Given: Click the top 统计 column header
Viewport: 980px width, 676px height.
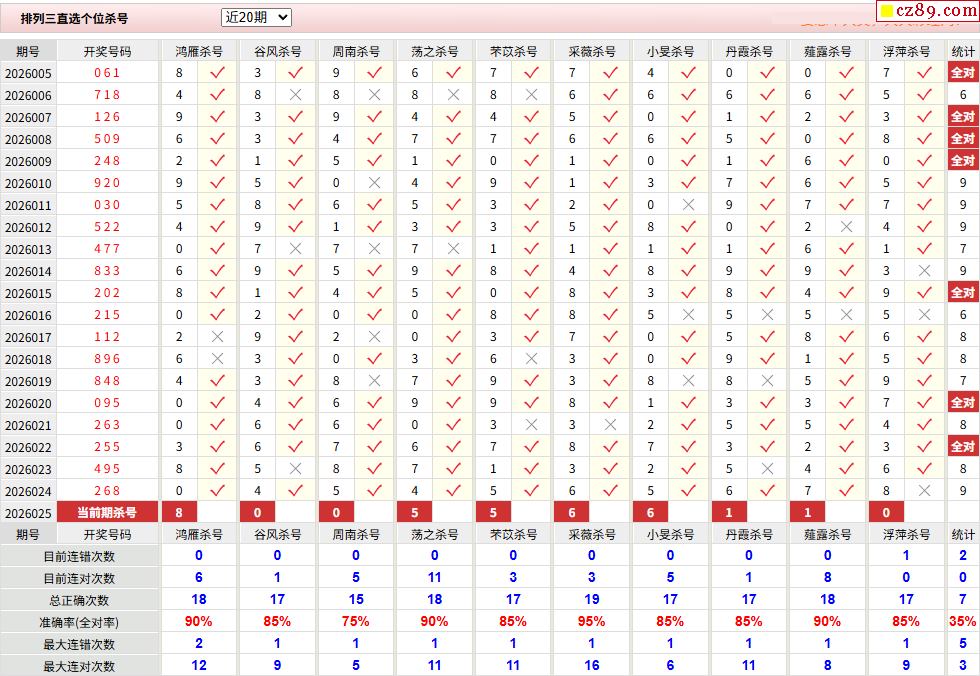Looking at the screenshot, I should [x=963, y=51].
